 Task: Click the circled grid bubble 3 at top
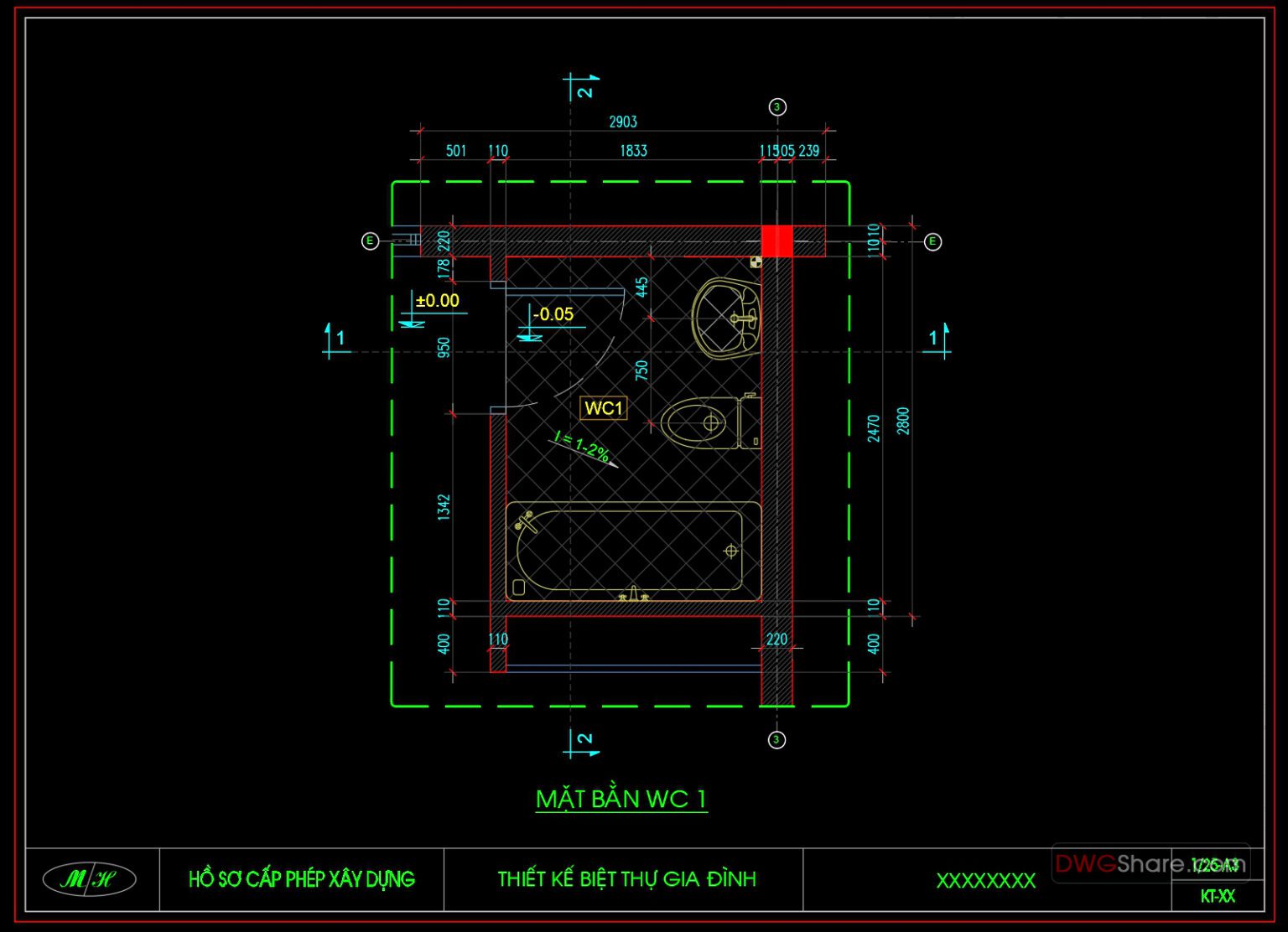pos(776,107)
